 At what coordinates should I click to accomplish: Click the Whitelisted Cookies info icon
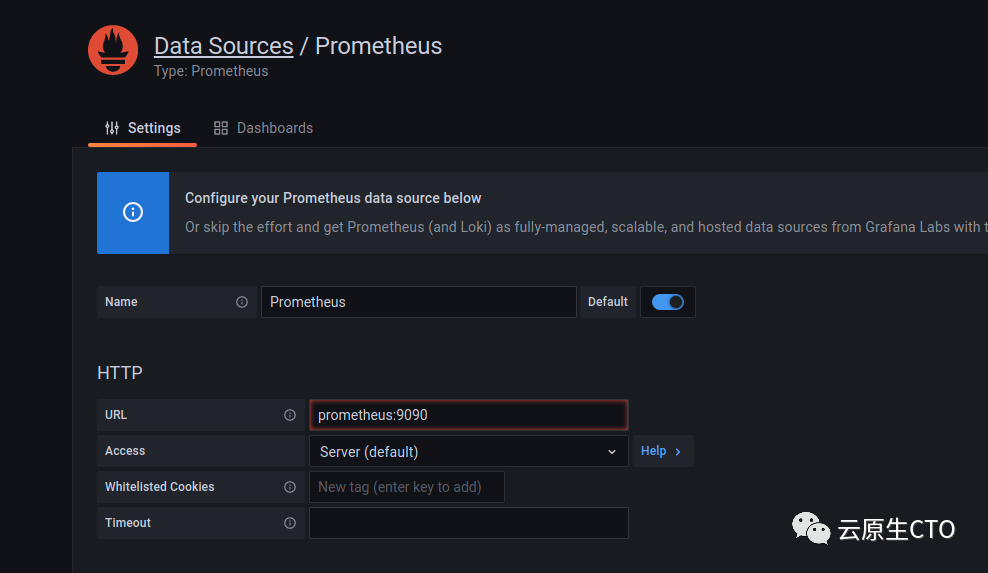[x=290, y=487]
